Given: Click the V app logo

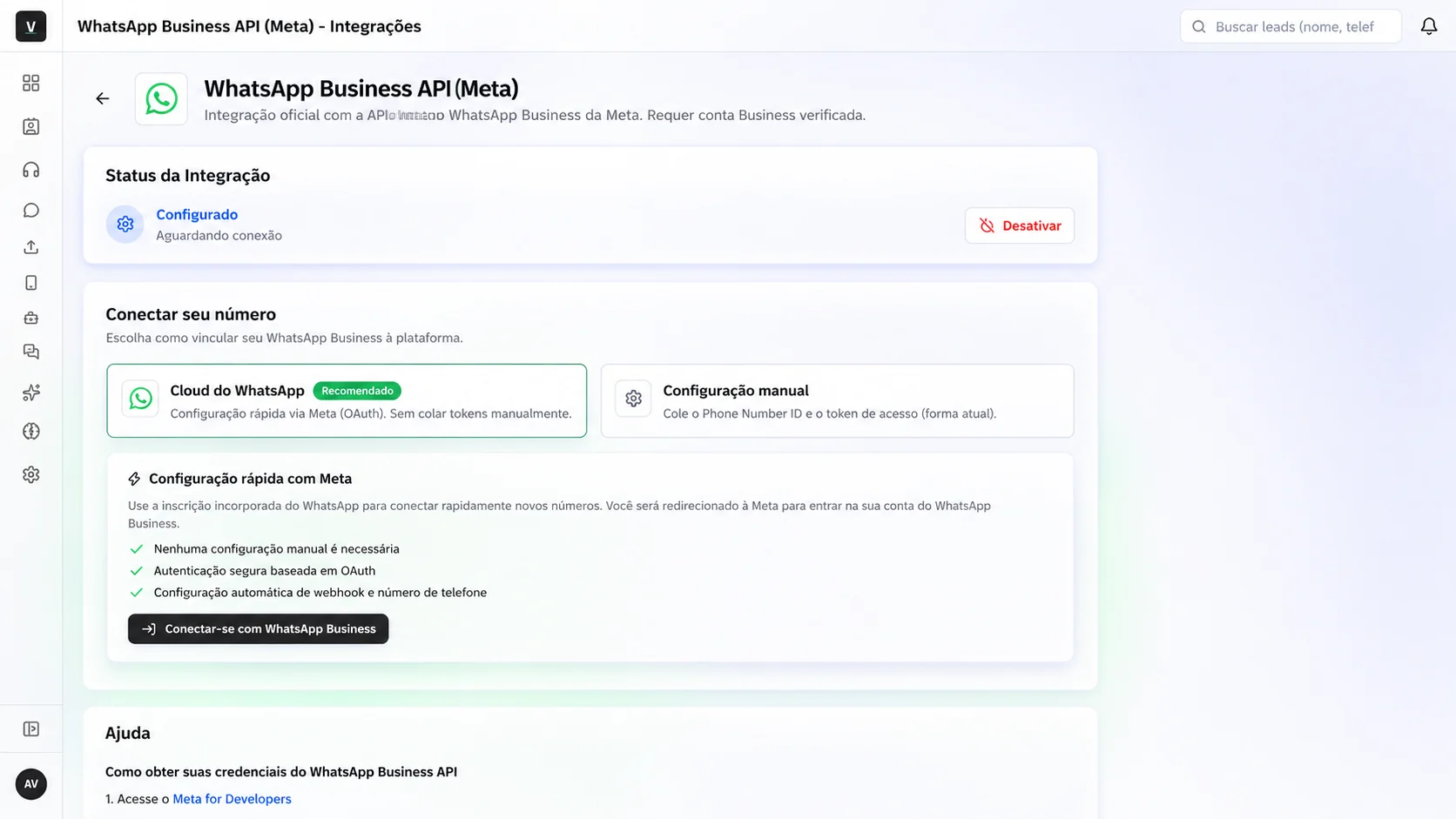Looking at the screenshot, I should pos(31,26).
